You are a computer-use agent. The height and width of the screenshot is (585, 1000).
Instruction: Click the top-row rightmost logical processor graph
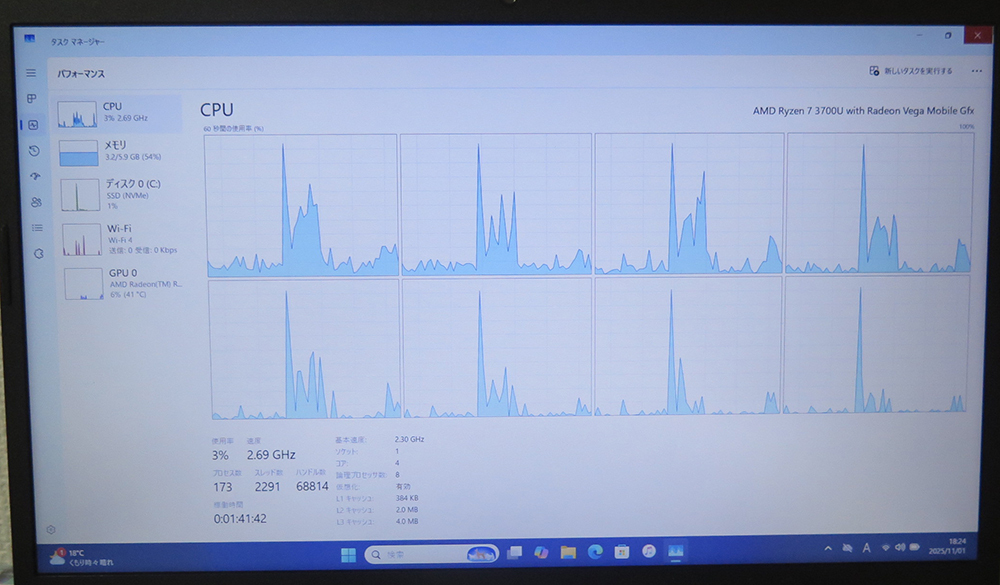tap(880, 203)
